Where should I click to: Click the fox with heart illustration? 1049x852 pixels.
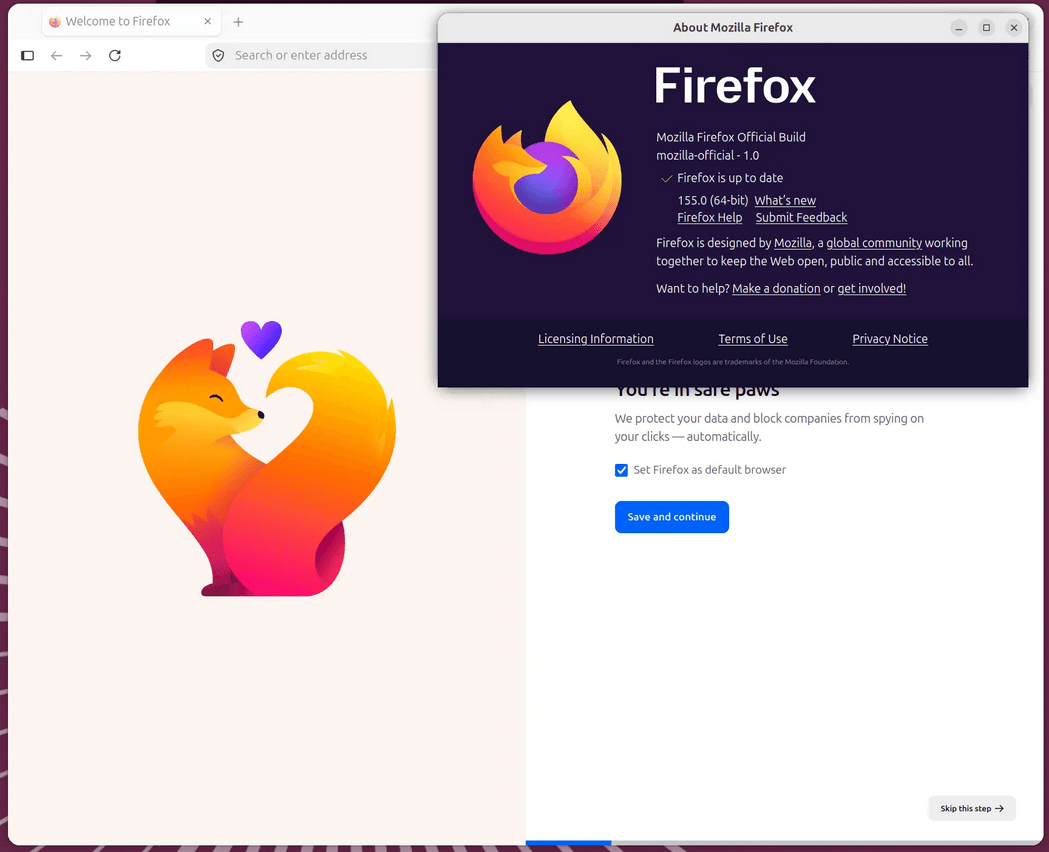266,458
